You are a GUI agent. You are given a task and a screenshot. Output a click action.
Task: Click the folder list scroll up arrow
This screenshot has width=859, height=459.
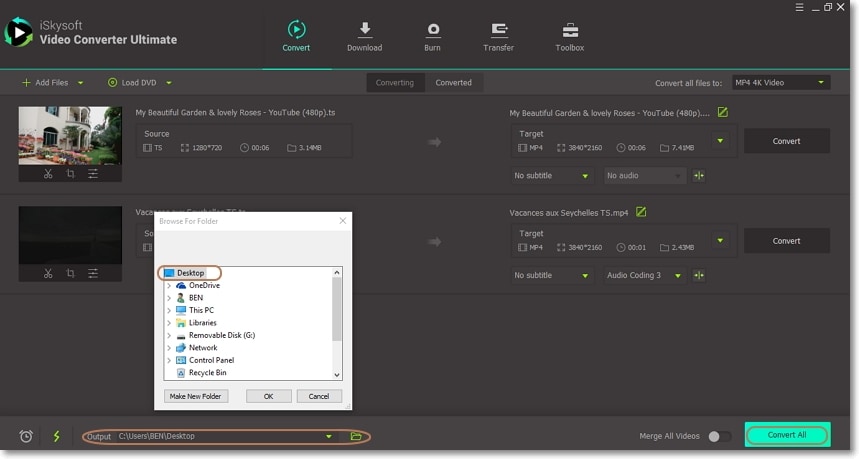point(337,272)
